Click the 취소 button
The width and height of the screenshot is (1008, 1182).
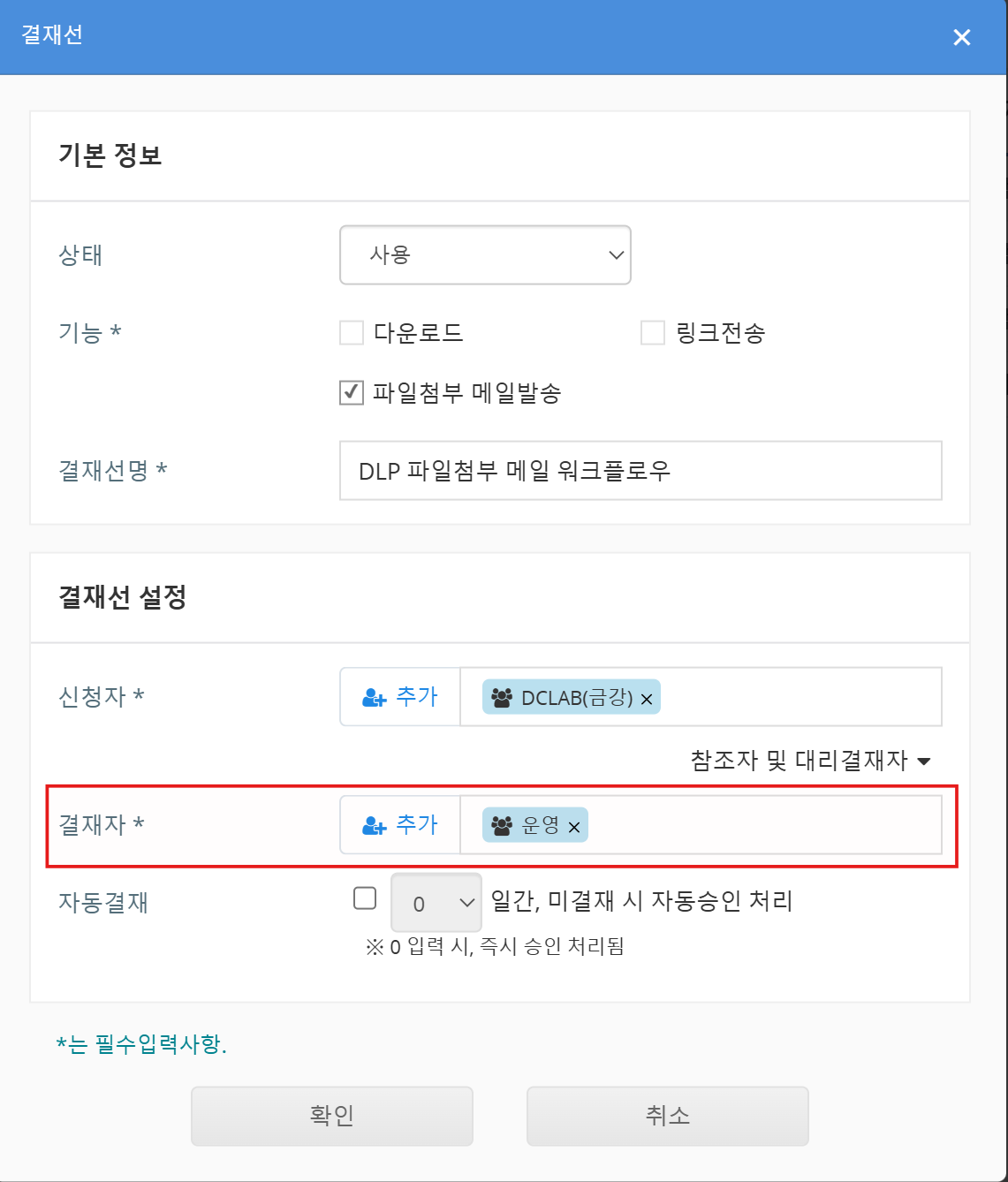668,1116
